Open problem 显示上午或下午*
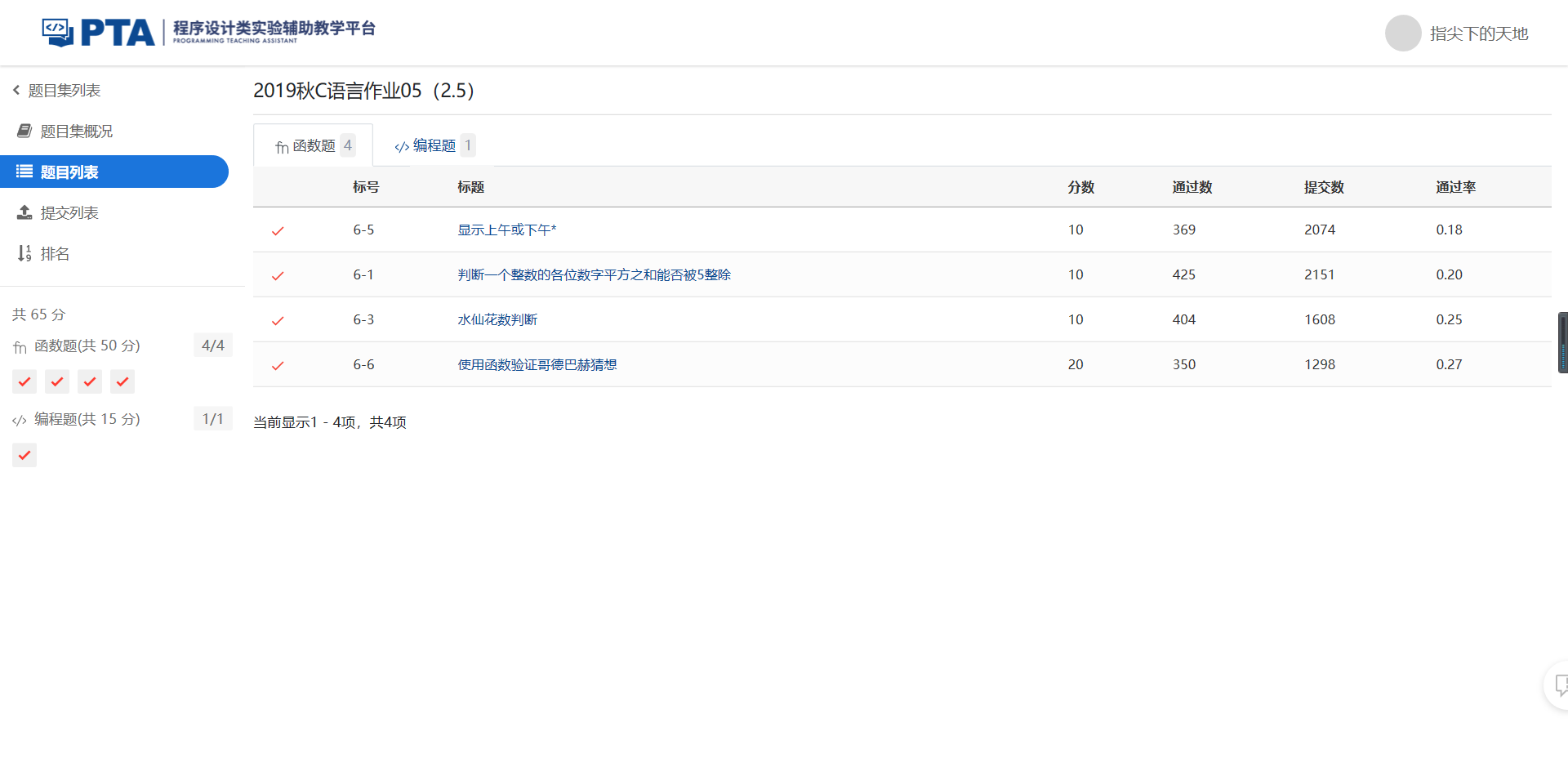1568x767 pixels. click(507, 230)
